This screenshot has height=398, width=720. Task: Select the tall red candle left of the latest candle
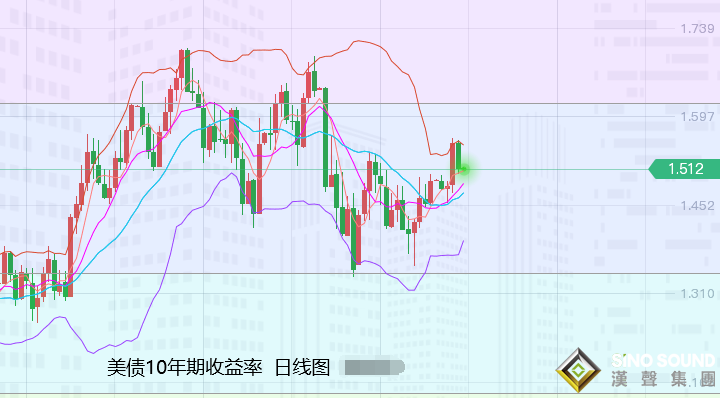tap(452, 163)
